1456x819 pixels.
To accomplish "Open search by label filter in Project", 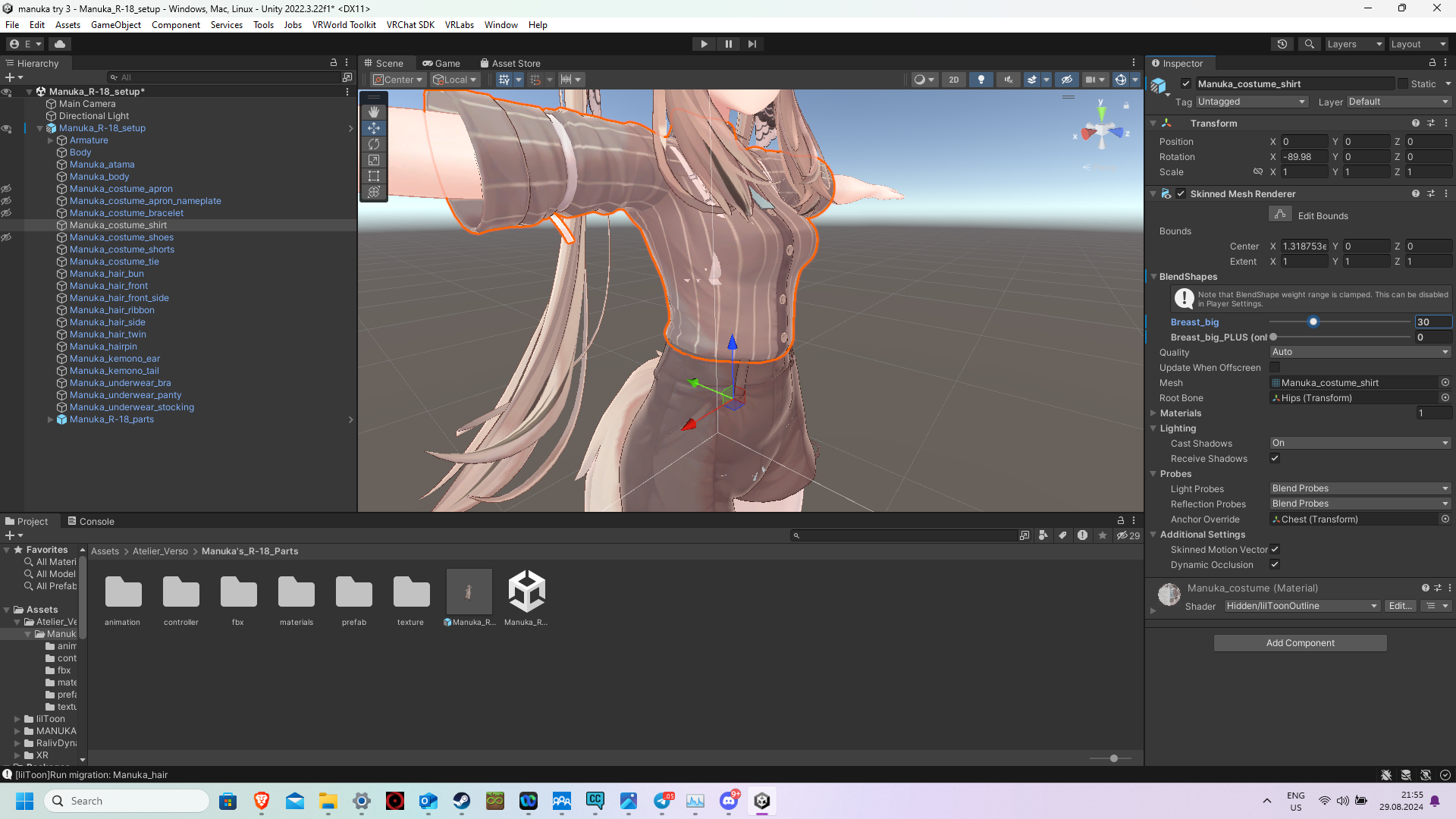I will (x=1062, y=535).
